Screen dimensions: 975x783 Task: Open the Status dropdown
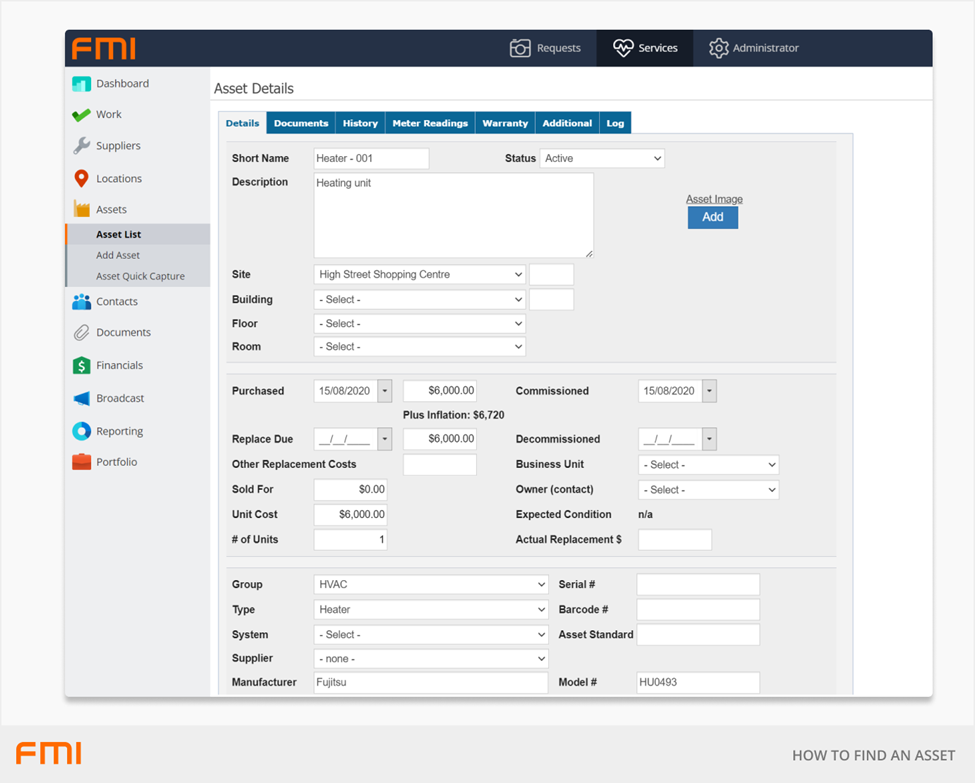(602, 159)
